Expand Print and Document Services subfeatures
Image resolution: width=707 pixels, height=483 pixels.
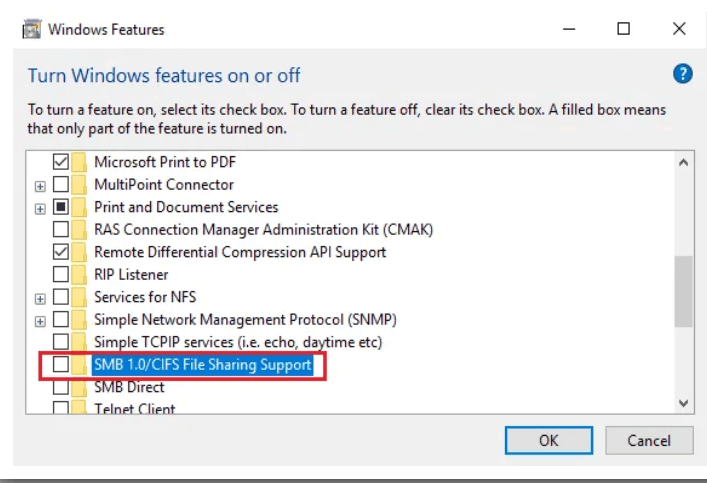[x=40, y=209]
